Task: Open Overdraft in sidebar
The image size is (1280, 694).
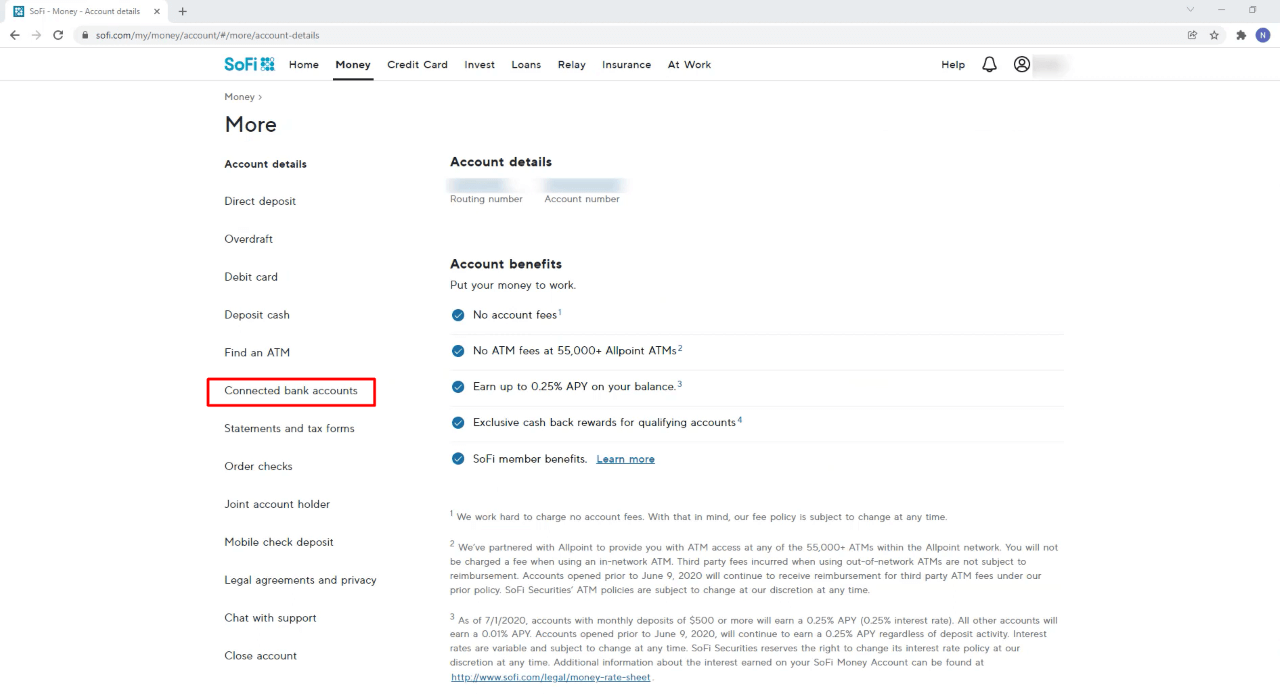Action: 248,239
